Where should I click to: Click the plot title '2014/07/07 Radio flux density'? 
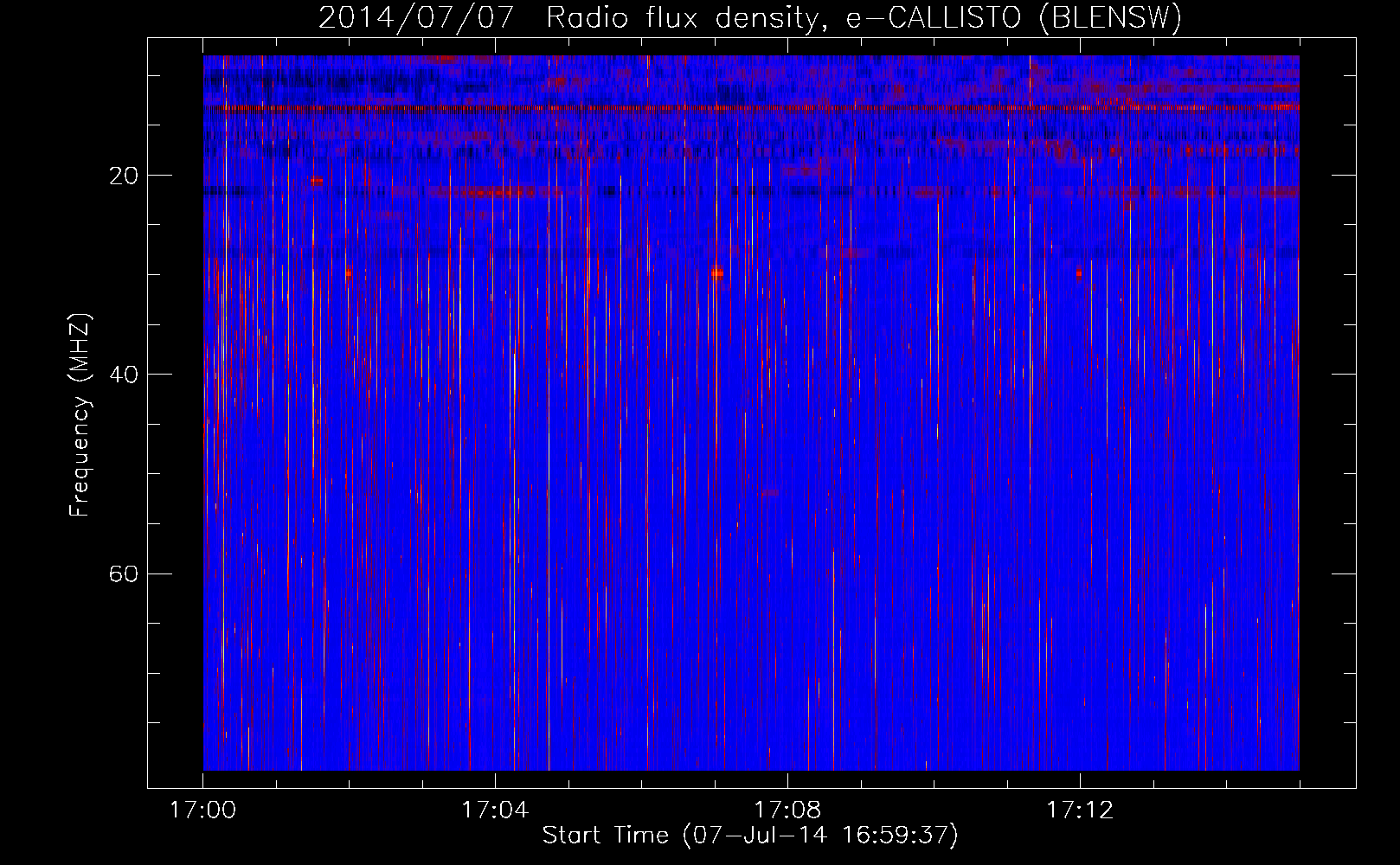coord(749,17)
